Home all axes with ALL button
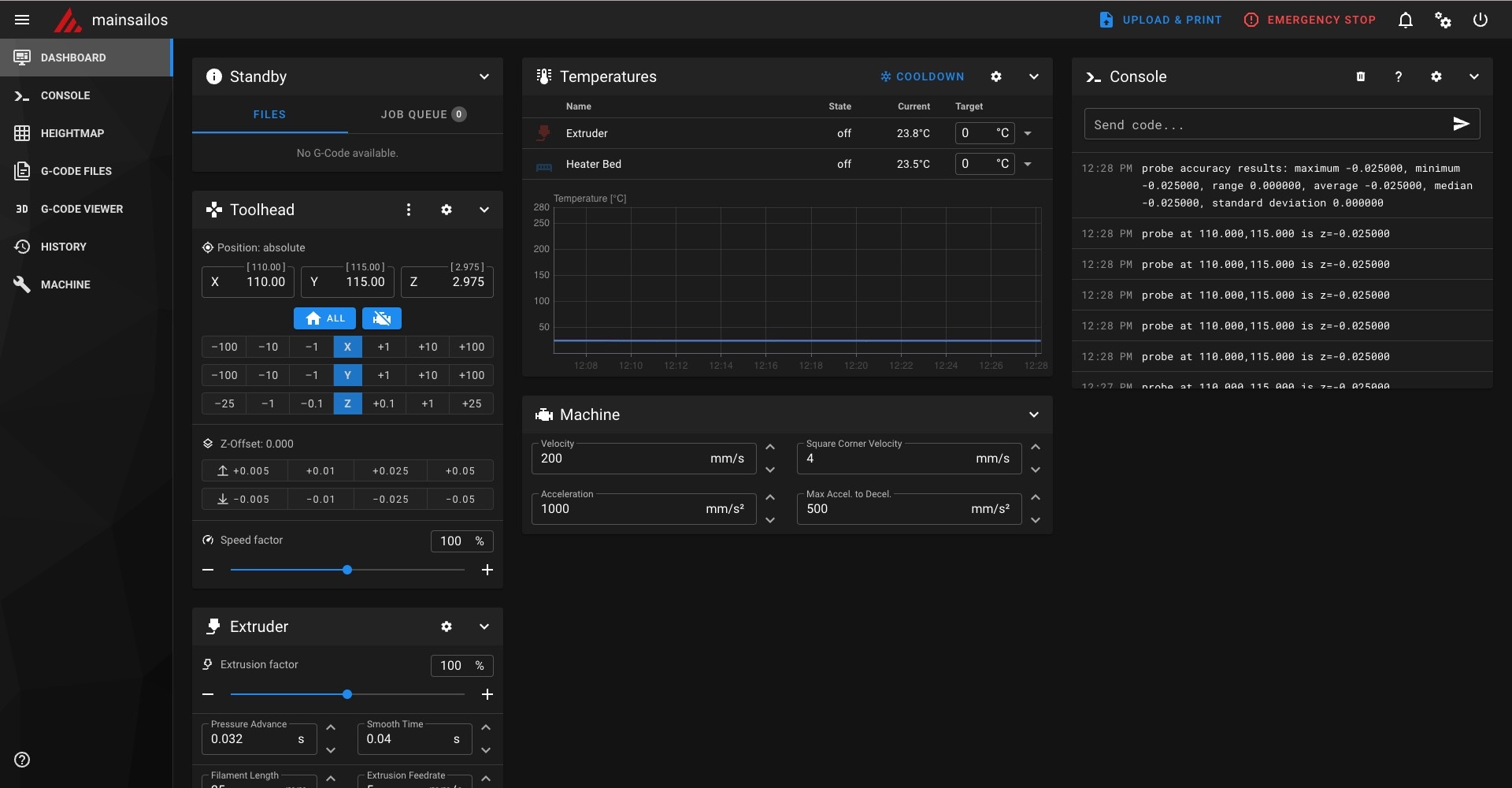 (324, 318)
